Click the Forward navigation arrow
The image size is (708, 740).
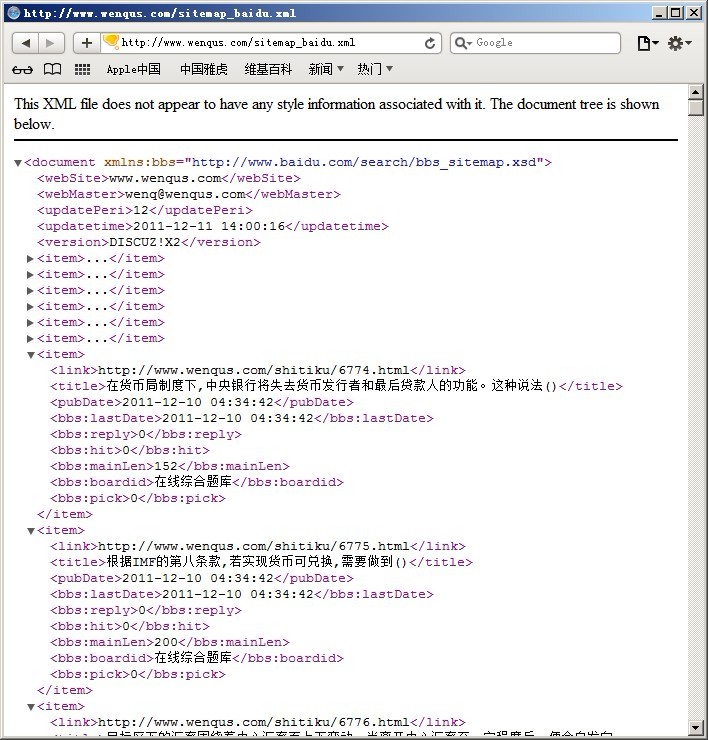click(51, 43)
